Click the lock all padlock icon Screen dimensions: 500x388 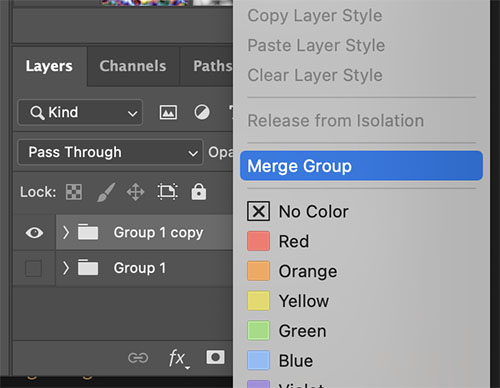click(x=199, y=192)
